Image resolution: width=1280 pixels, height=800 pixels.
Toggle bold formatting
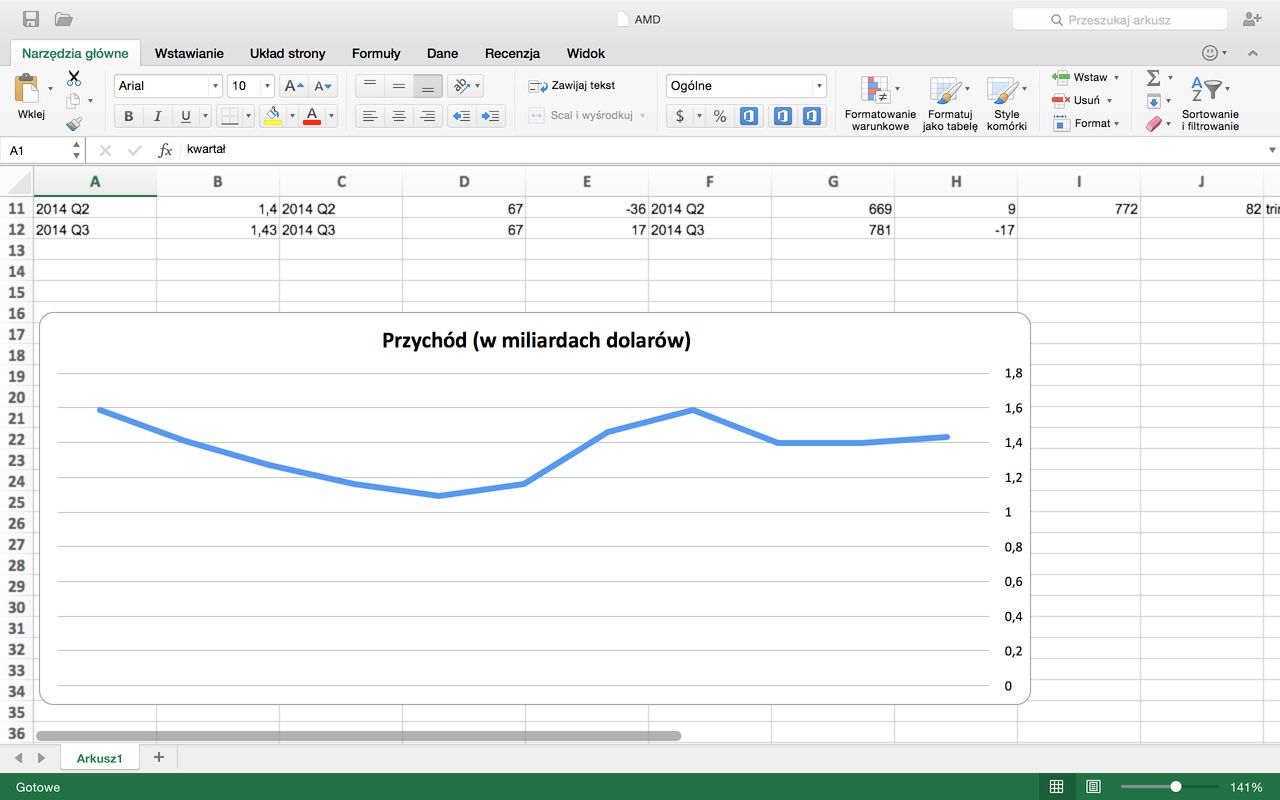(x=128, y=116)
